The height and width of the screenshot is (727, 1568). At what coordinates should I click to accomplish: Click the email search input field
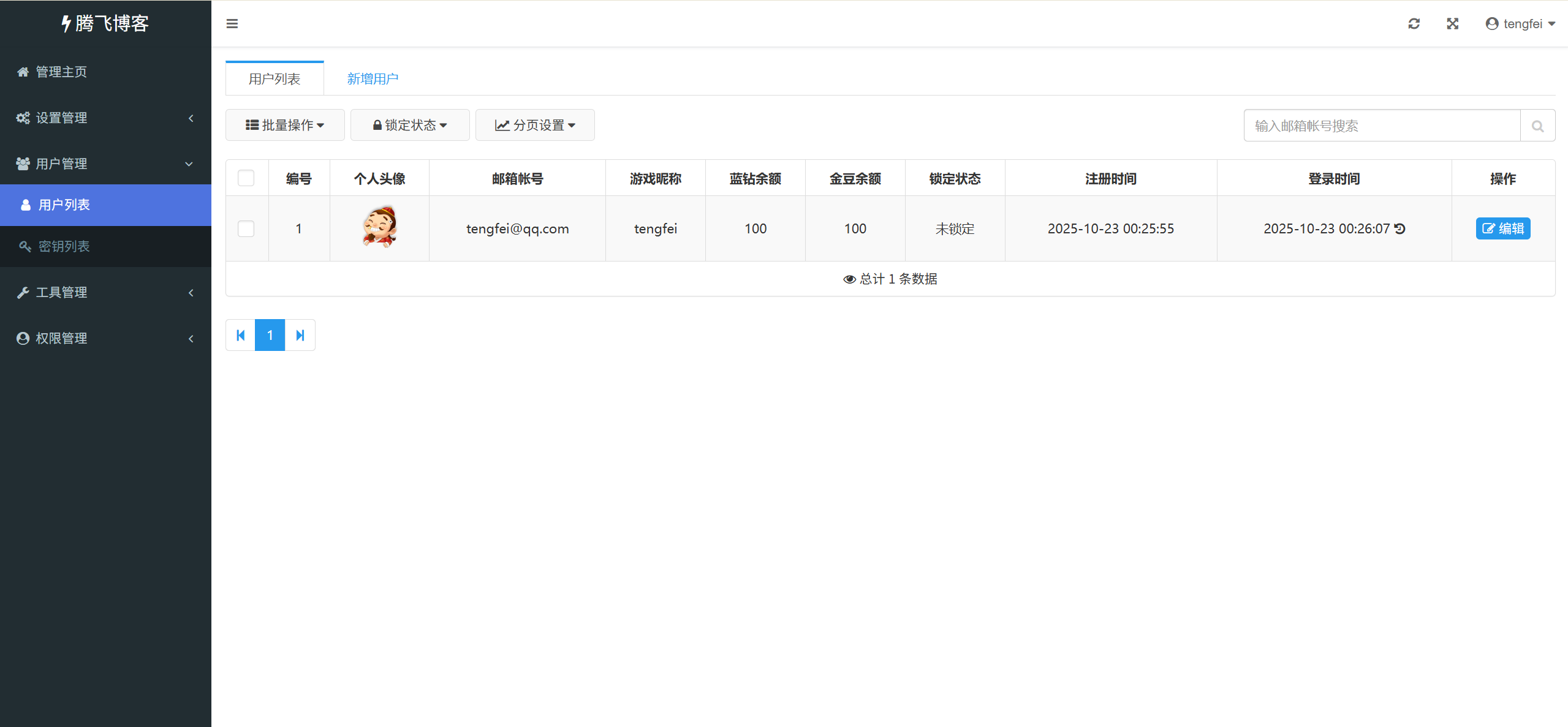pos(1379,125)
